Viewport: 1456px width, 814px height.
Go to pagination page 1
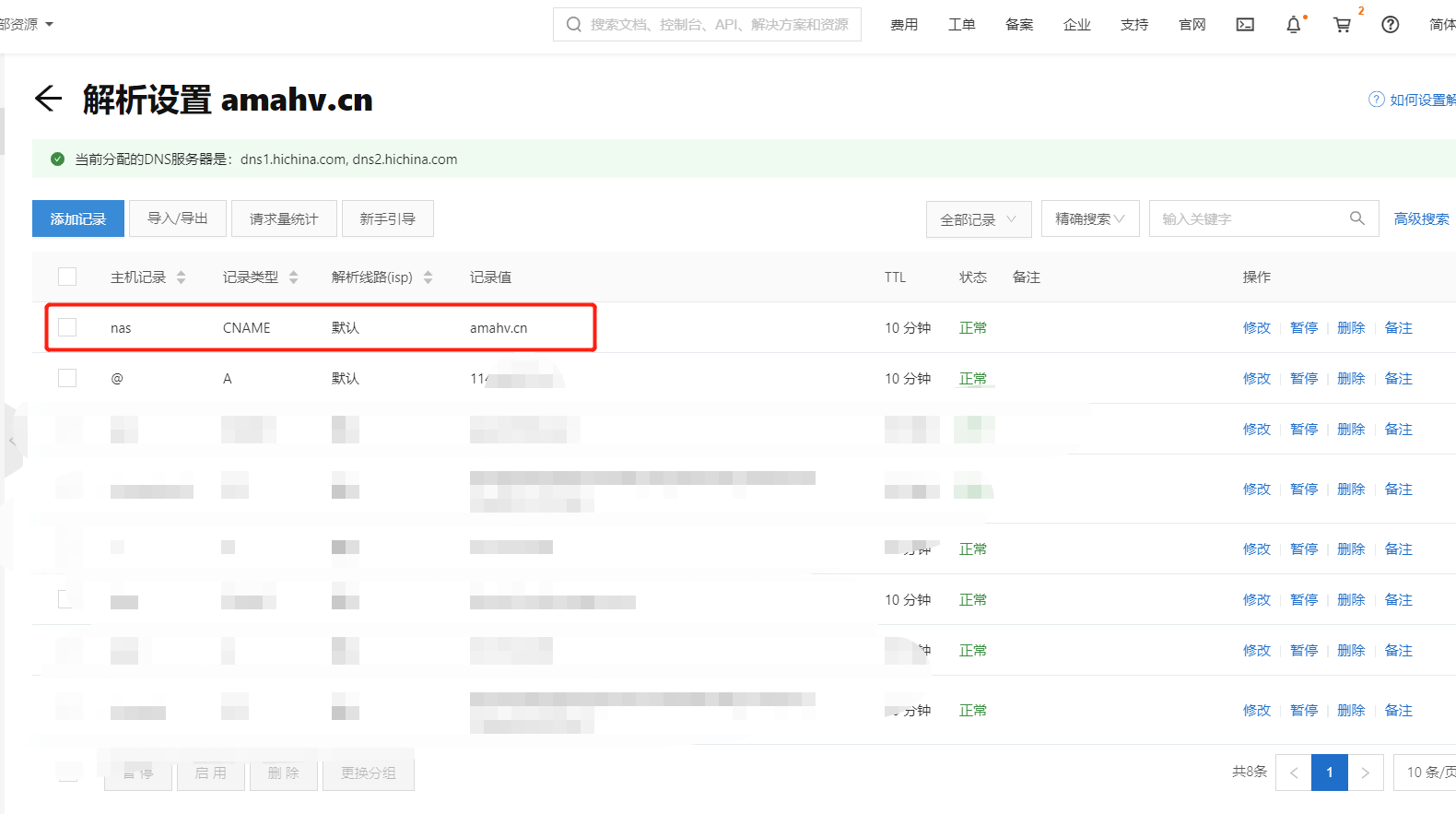(1330, 773)
